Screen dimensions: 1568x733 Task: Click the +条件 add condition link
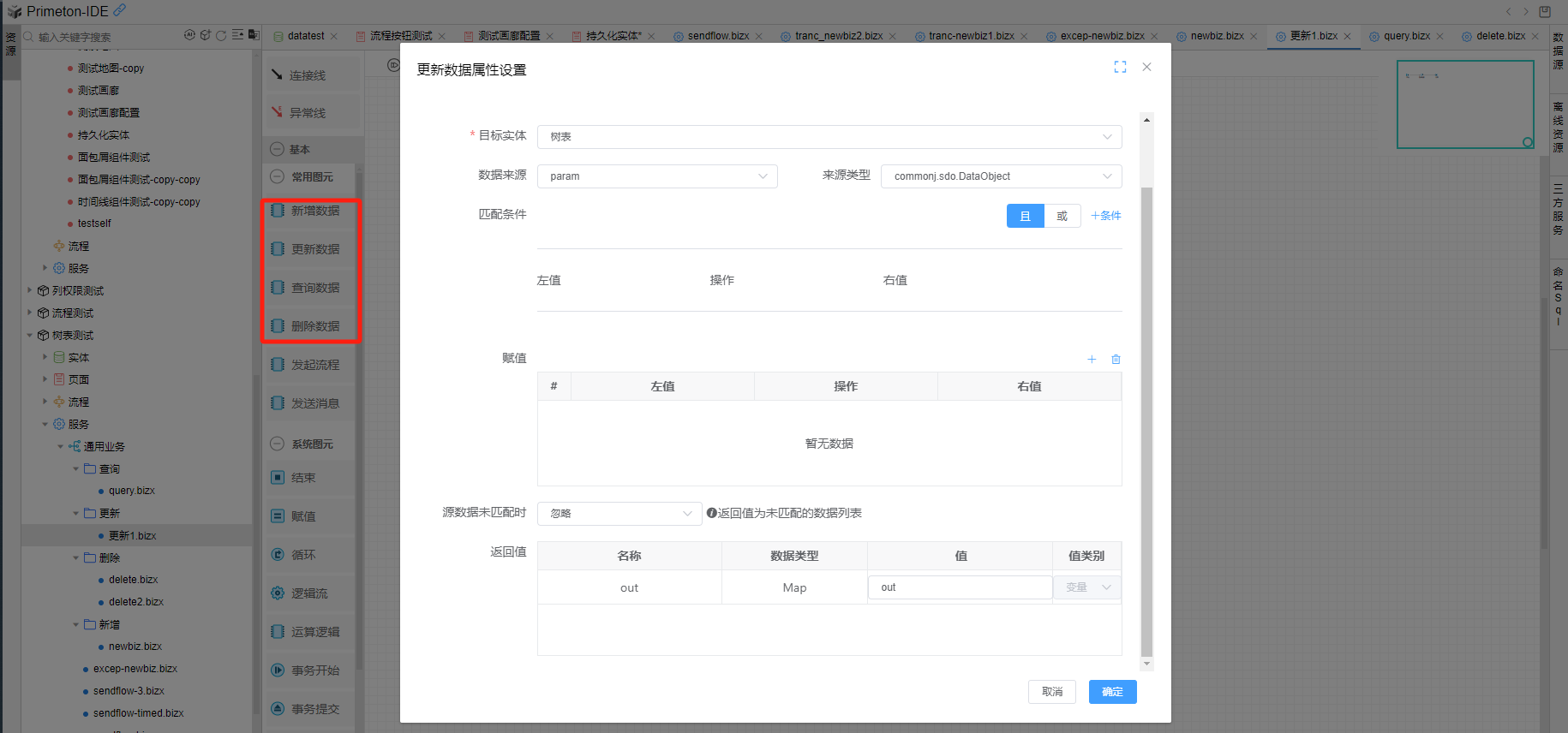click(x=1105, y=216)
